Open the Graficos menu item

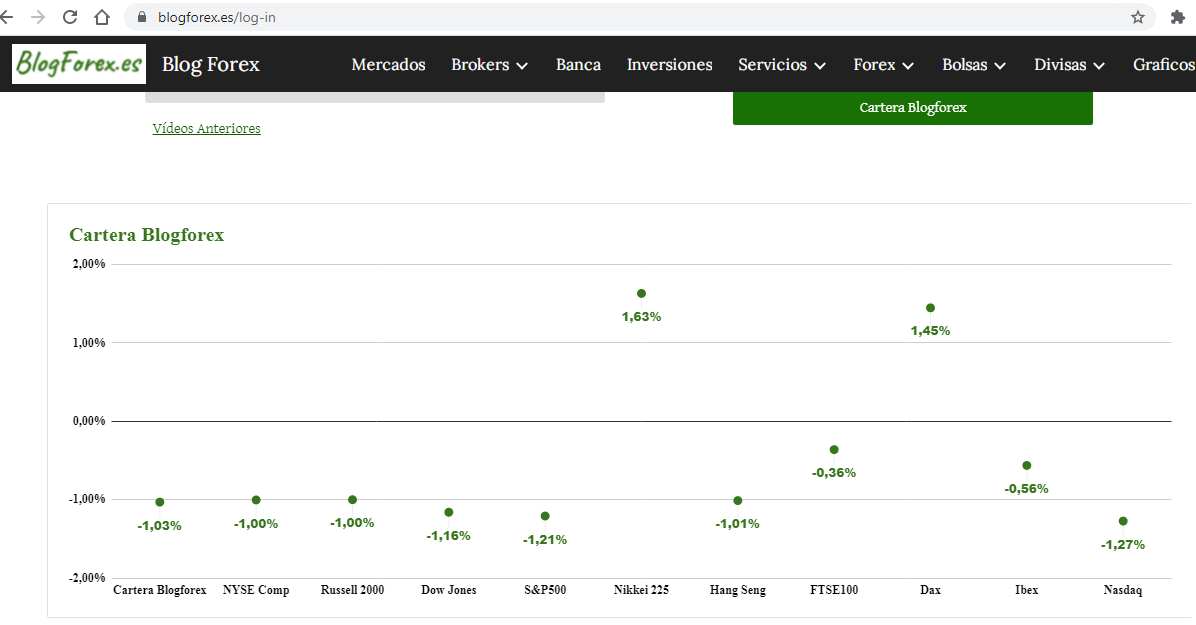tap(1164, 65)
